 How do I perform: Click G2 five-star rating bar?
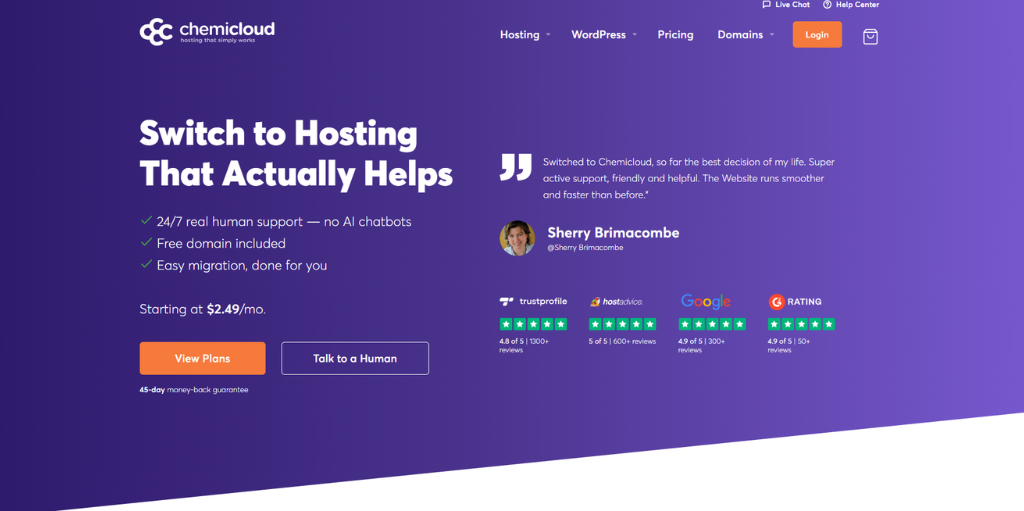pos(801,324)
